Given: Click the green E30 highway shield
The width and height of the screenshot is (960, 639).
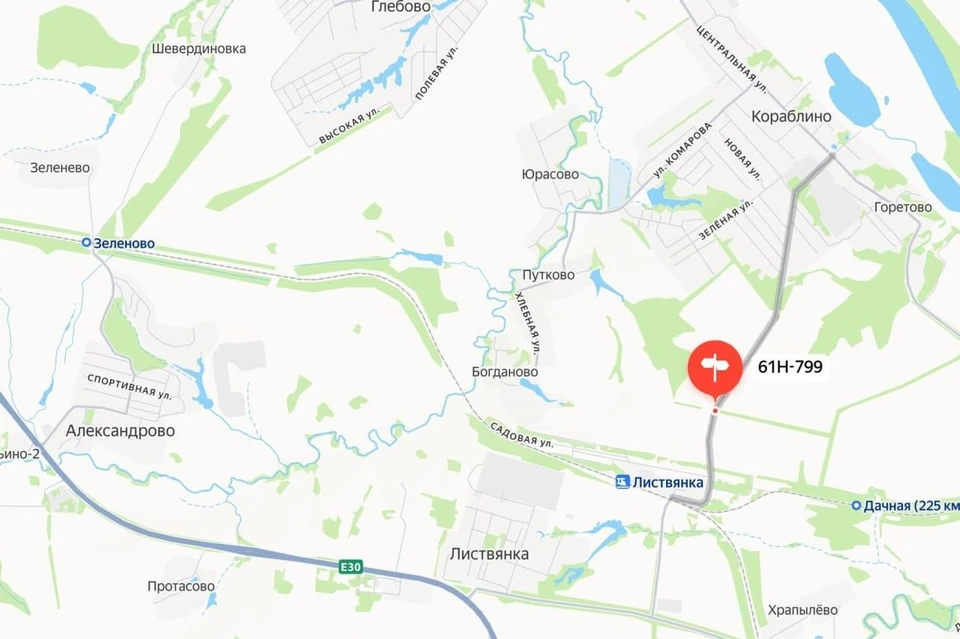Looking at the screenshot, I should 351,567.
